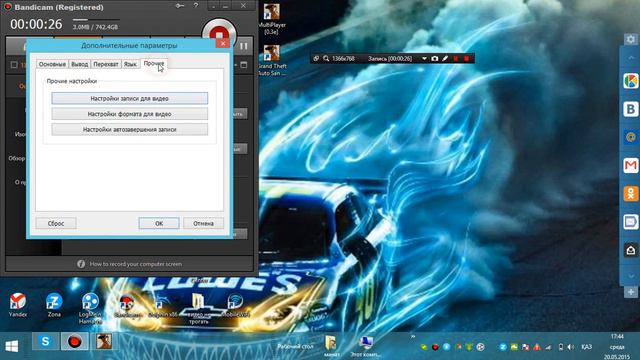Open the sidebar settings gear icon

(631, 39)
